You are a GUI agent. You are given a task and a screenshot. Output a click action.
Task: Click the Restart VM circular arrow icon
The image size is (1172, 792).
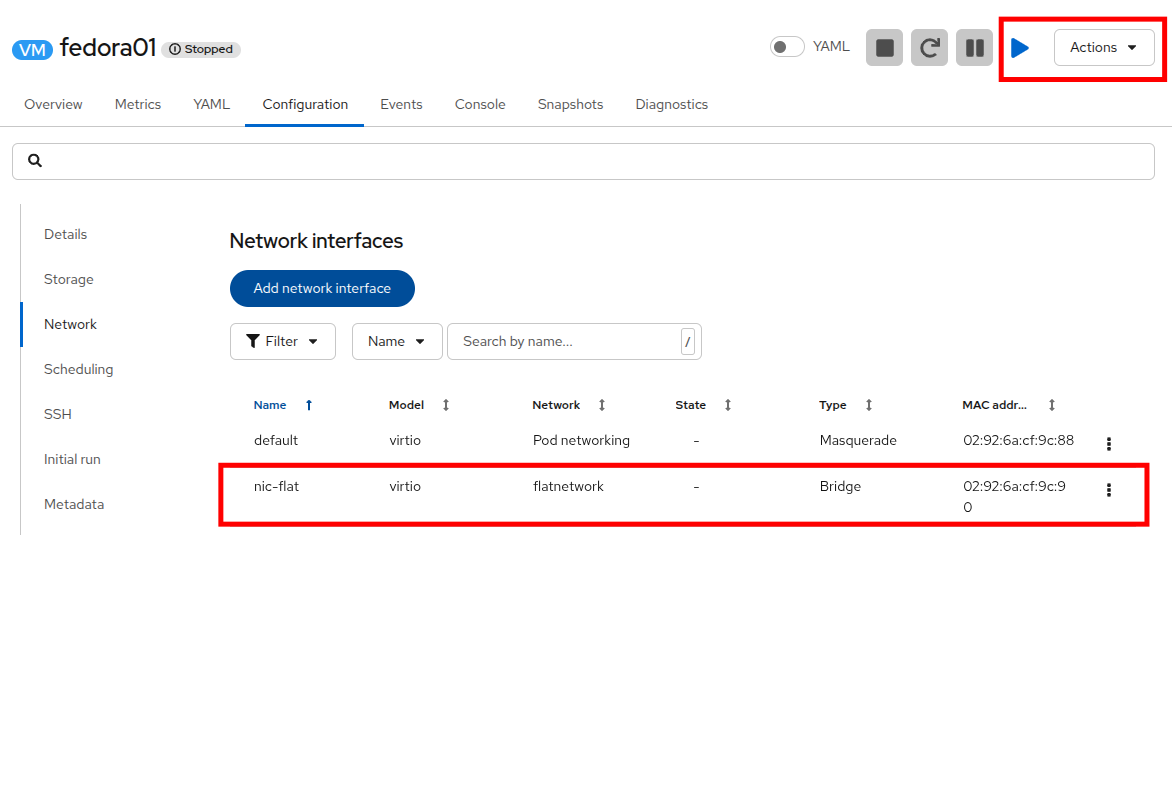click(x=929, y=48)
